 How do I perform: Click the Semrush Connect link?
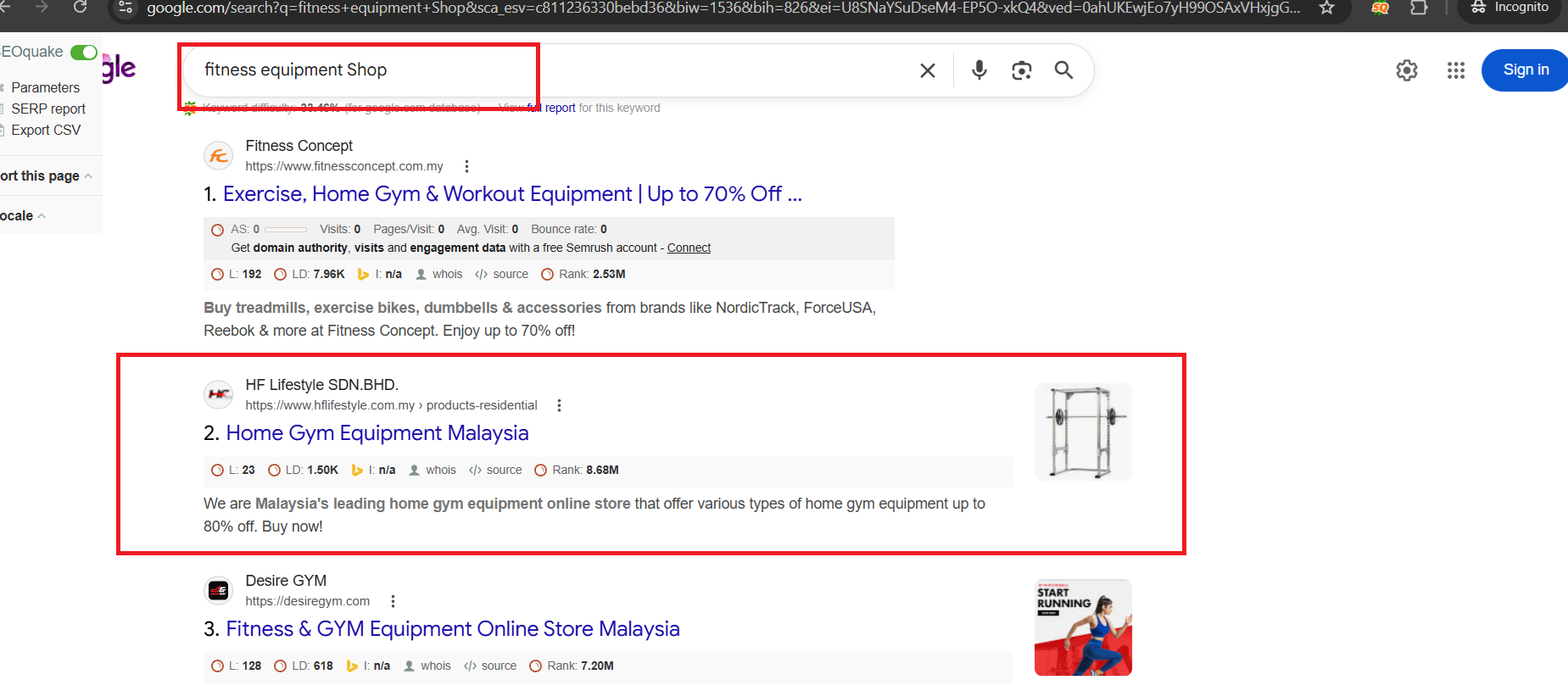(689, 248)
